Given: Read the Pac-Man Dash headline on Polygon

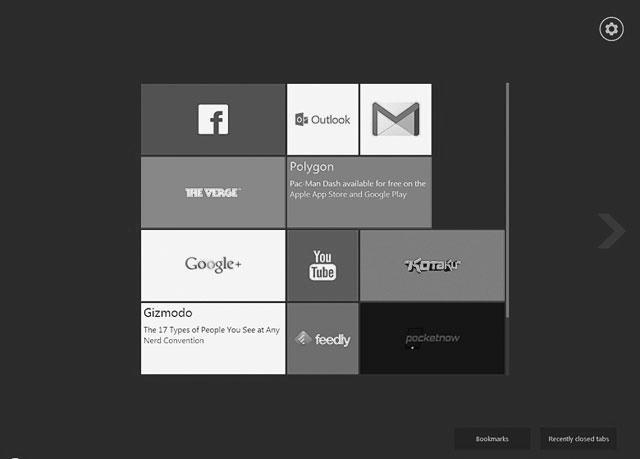Looking at the screenshot, I should tap(358, 190).
